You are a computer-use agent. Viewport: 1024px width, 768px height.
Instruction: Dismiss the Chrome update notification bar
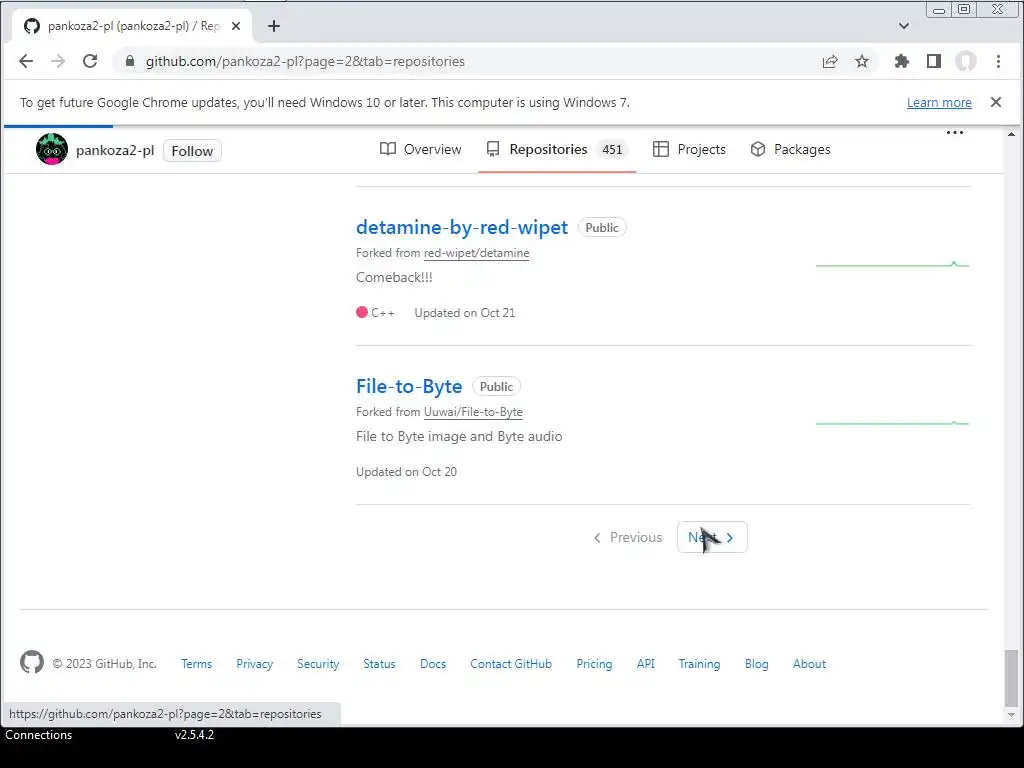point(995,102)
